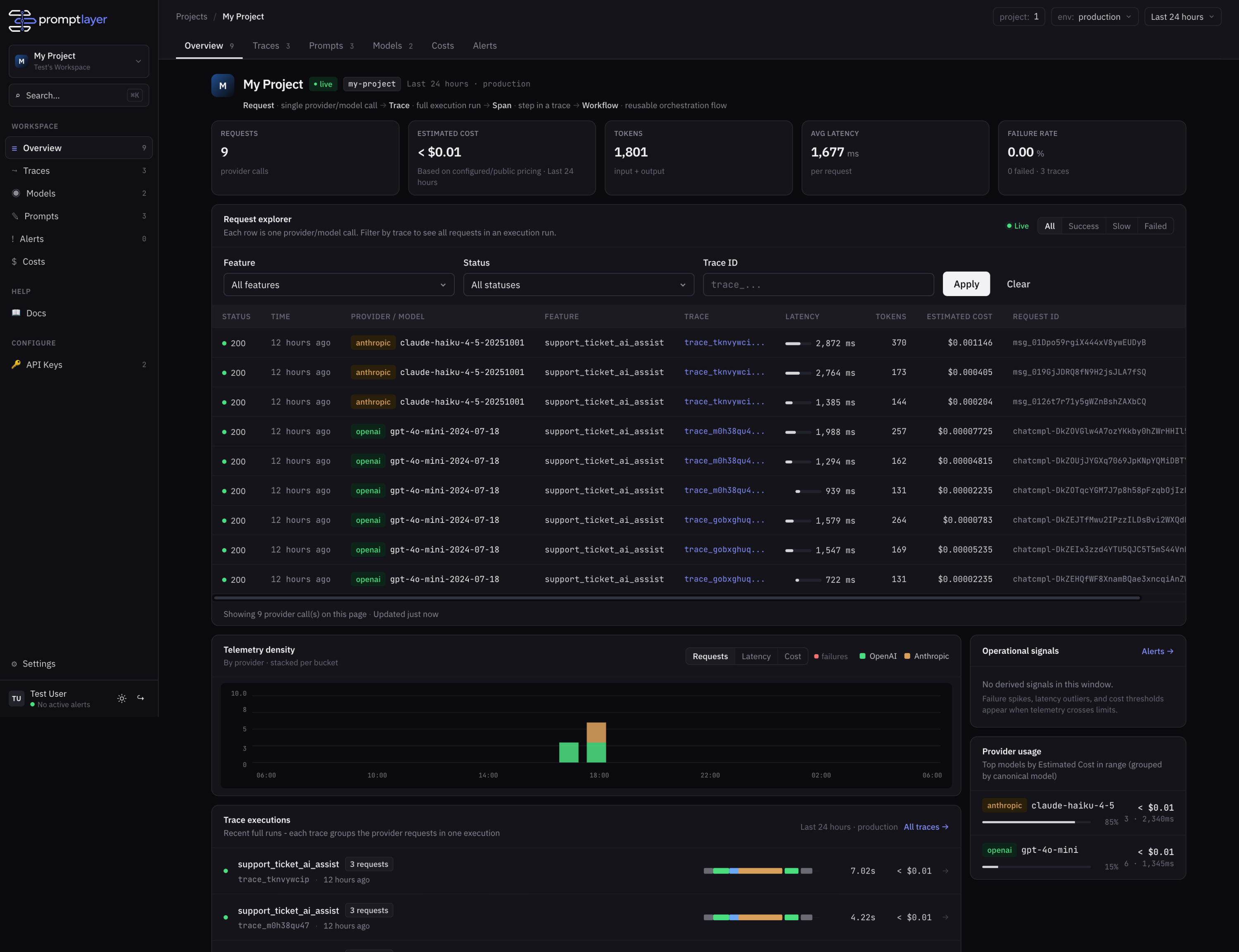Open Settings via gear icon
The height and width of the screenshot is (952, 1239).
(x=14, y=664)
